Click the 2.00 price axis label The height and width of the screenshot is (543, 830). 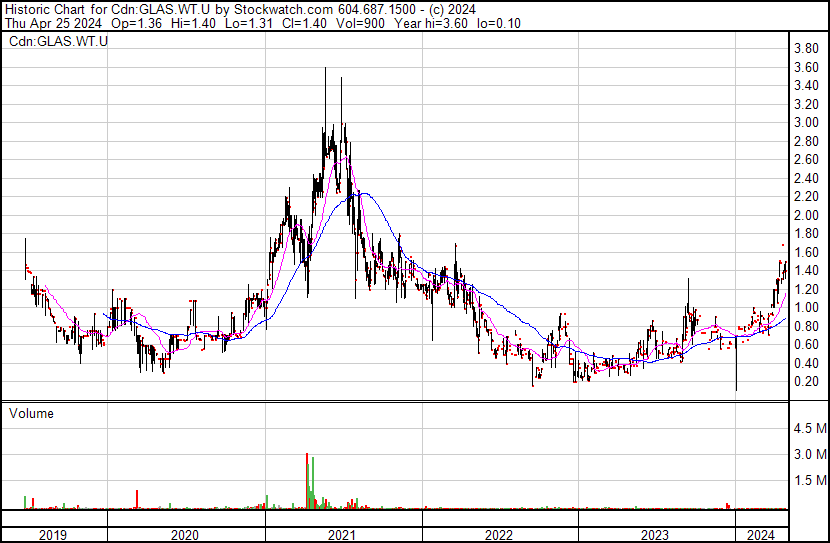point(805,215)
